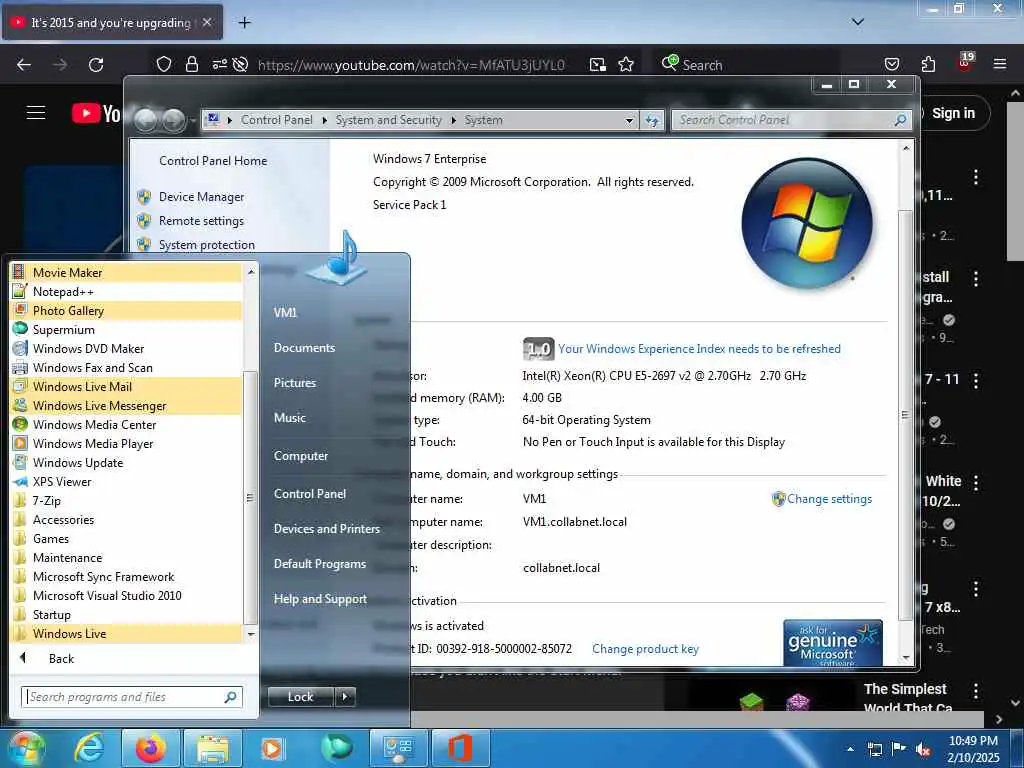Expand Microsoft Visual Studio 2010 folder
The image size is (1024, 768).
click(126, 595)
